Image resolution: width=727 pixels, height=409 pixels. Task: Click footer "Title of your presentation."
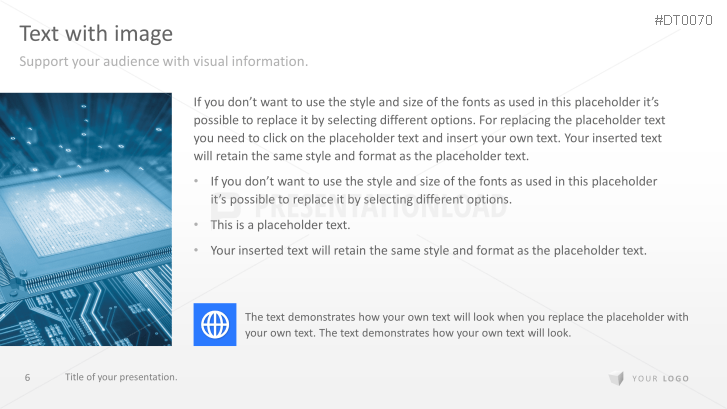[x=121, y=377]
